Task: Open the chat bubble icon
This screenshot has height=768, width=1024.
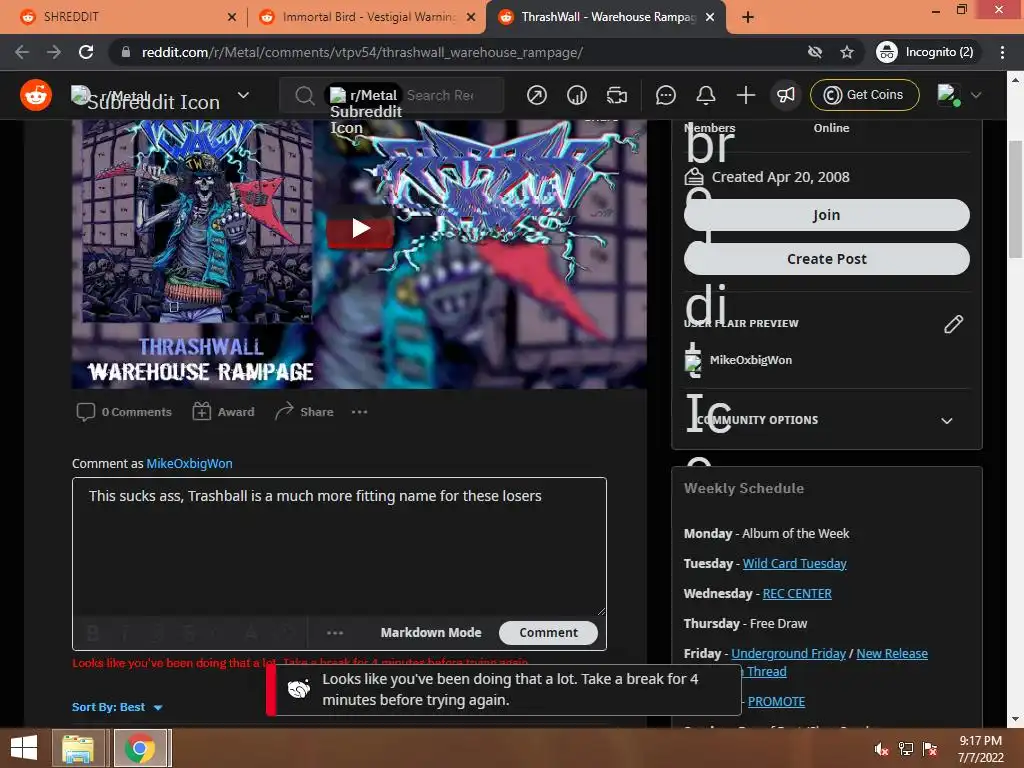Action: 665,95
